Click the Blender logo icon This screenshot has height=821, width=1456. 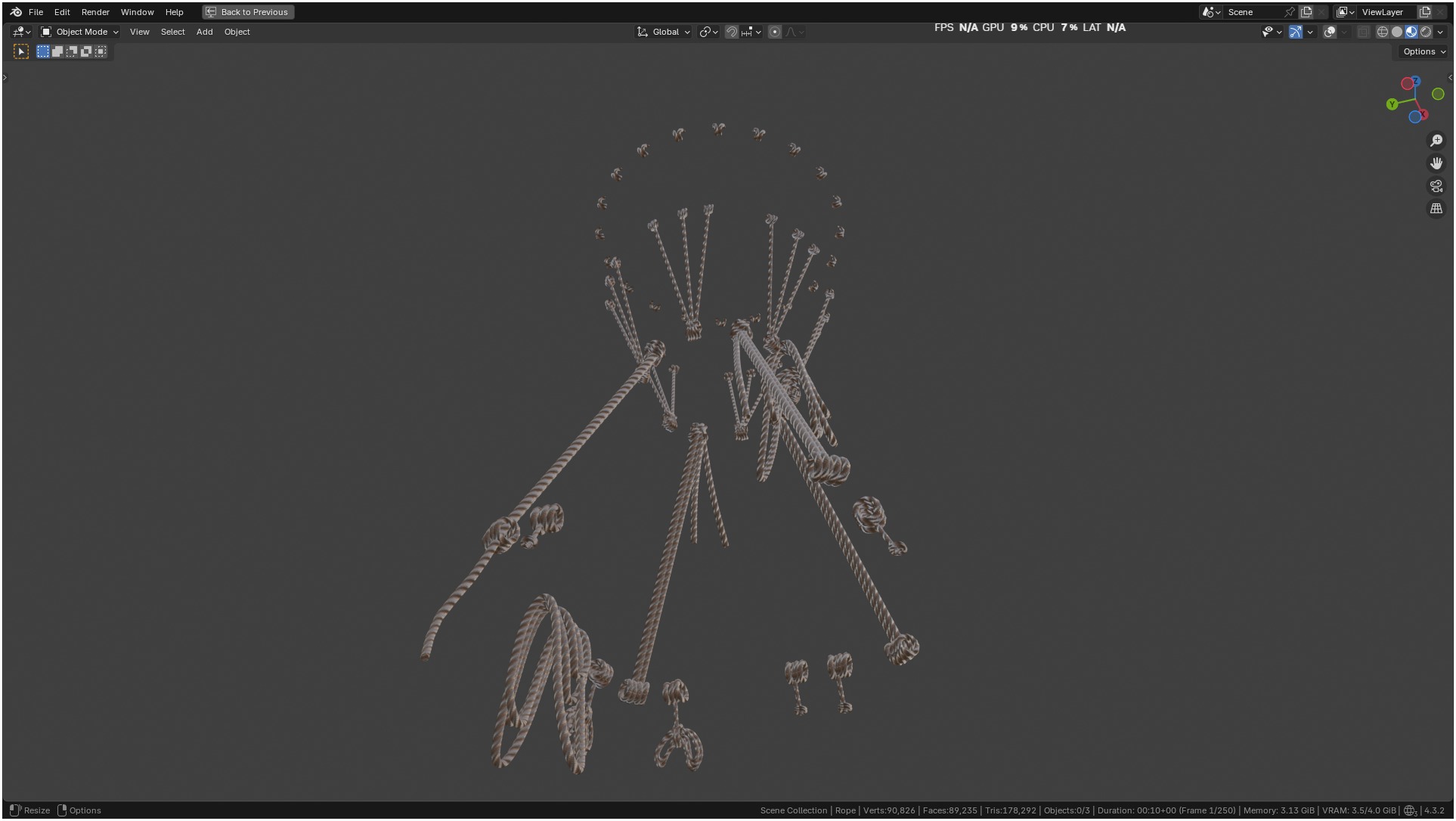(x=16, y=12)
